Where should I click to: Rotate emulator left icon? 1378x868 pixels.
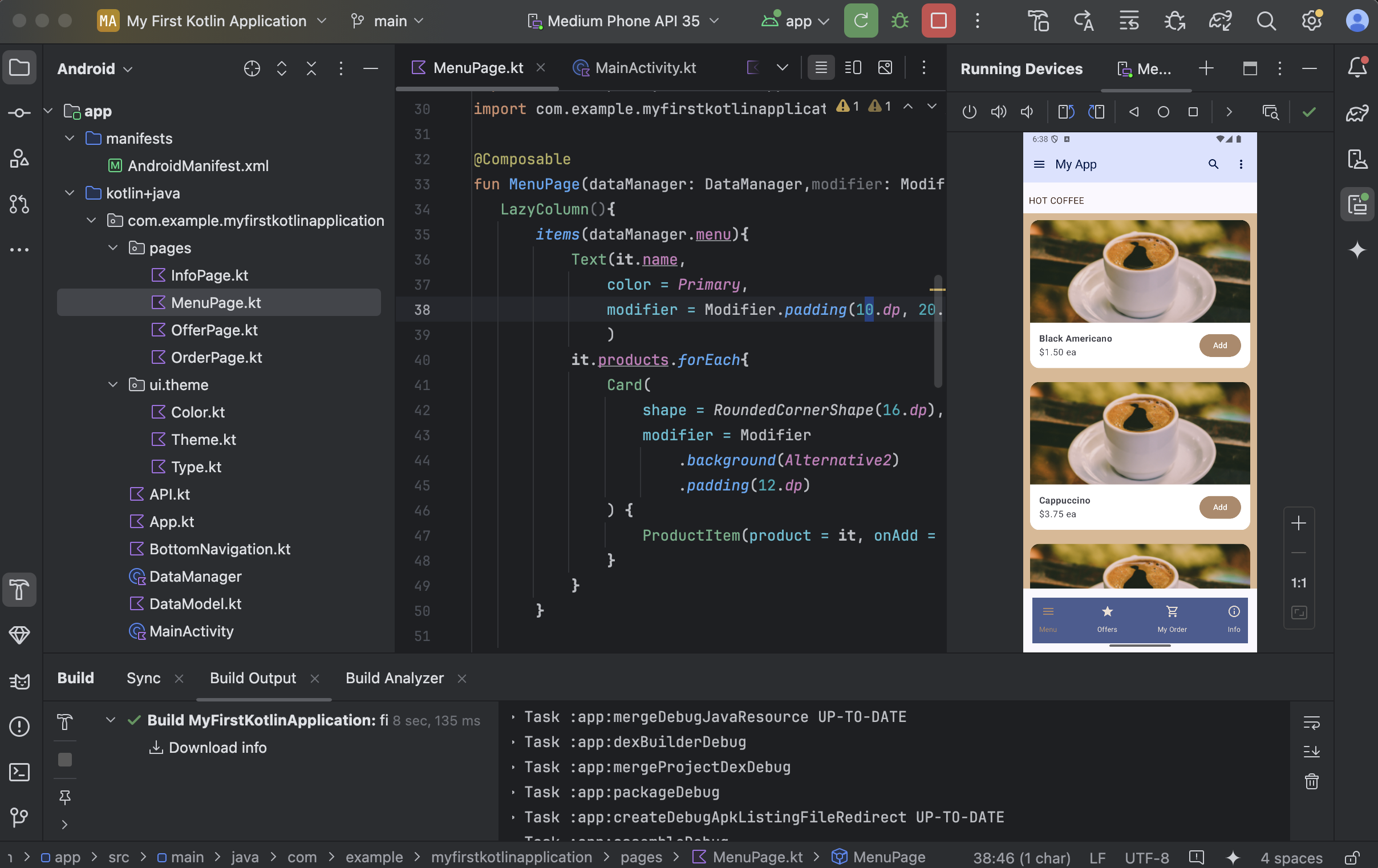click(1065, 112)
